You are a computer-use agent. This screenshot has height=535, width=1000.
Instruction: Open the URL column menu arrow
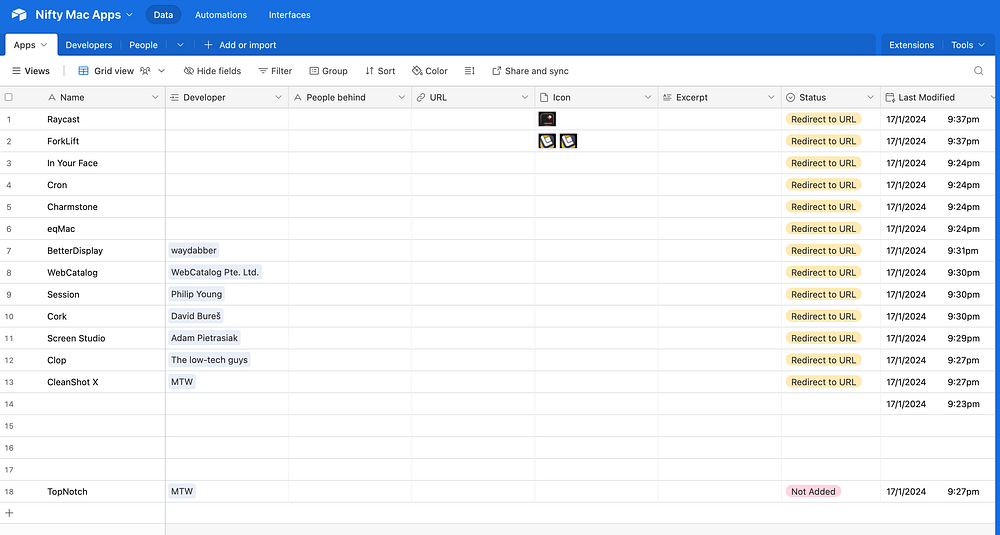tap(524, 98)
